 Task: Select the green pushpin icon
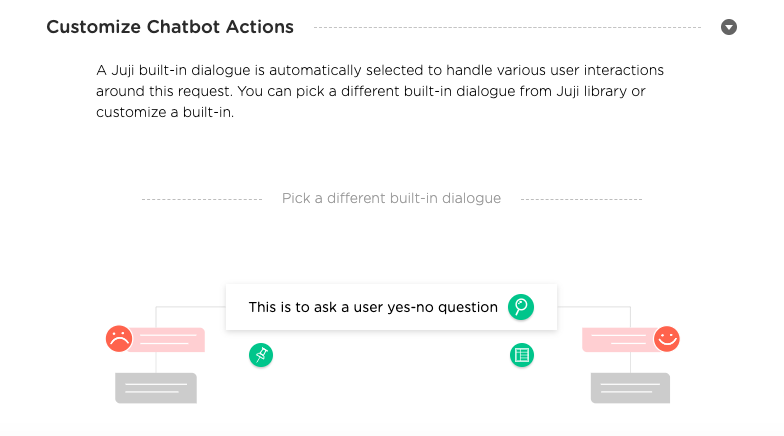(x=261, y=355)
